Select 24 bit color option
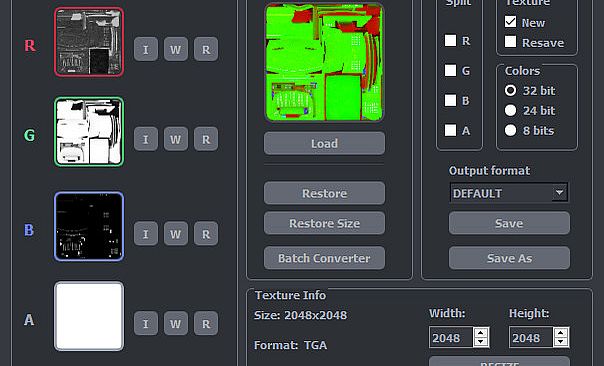The width and height of the screenshot is (604, 366). [x=510, y=111]
